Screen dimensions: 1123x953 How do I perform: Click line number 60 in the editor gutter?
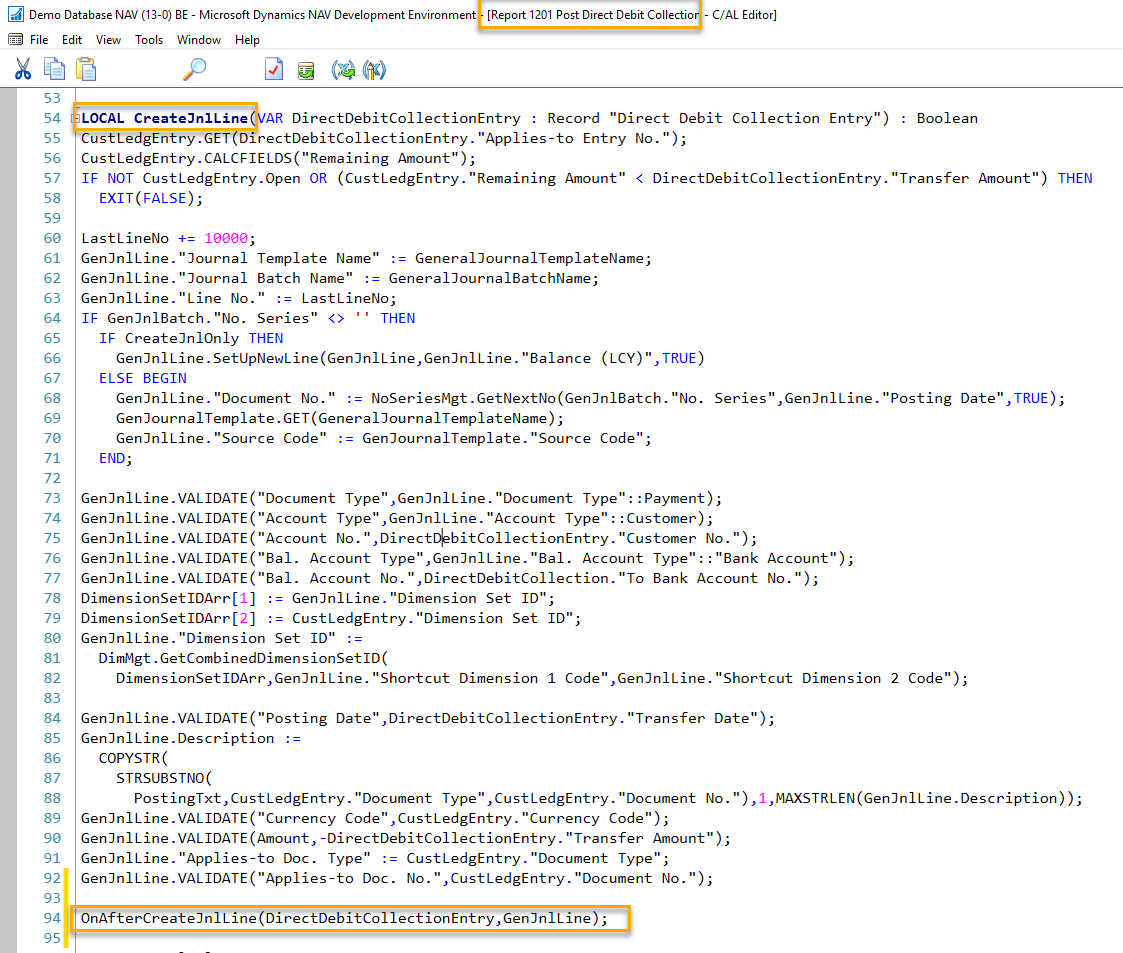click(51, 238)
